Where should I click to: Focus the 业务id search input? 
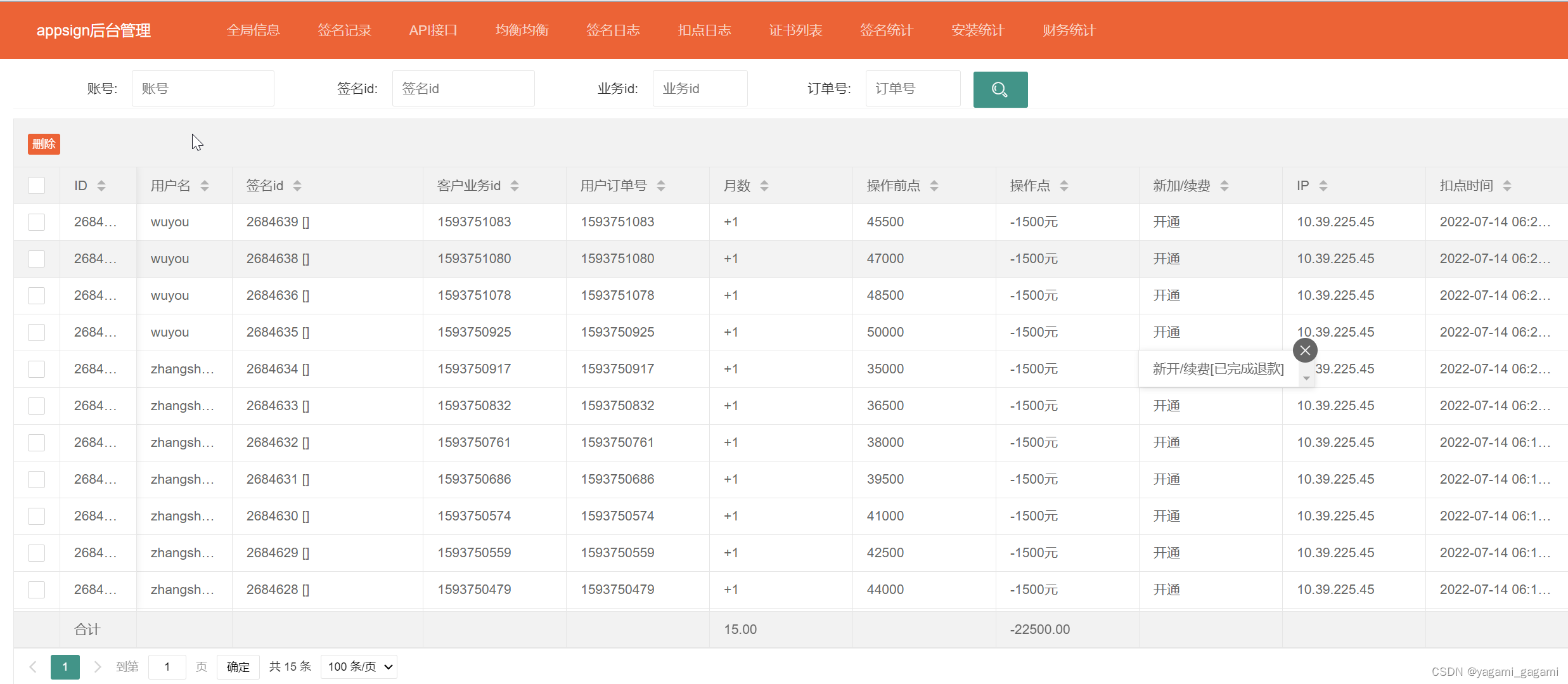(x=700, y=88)
